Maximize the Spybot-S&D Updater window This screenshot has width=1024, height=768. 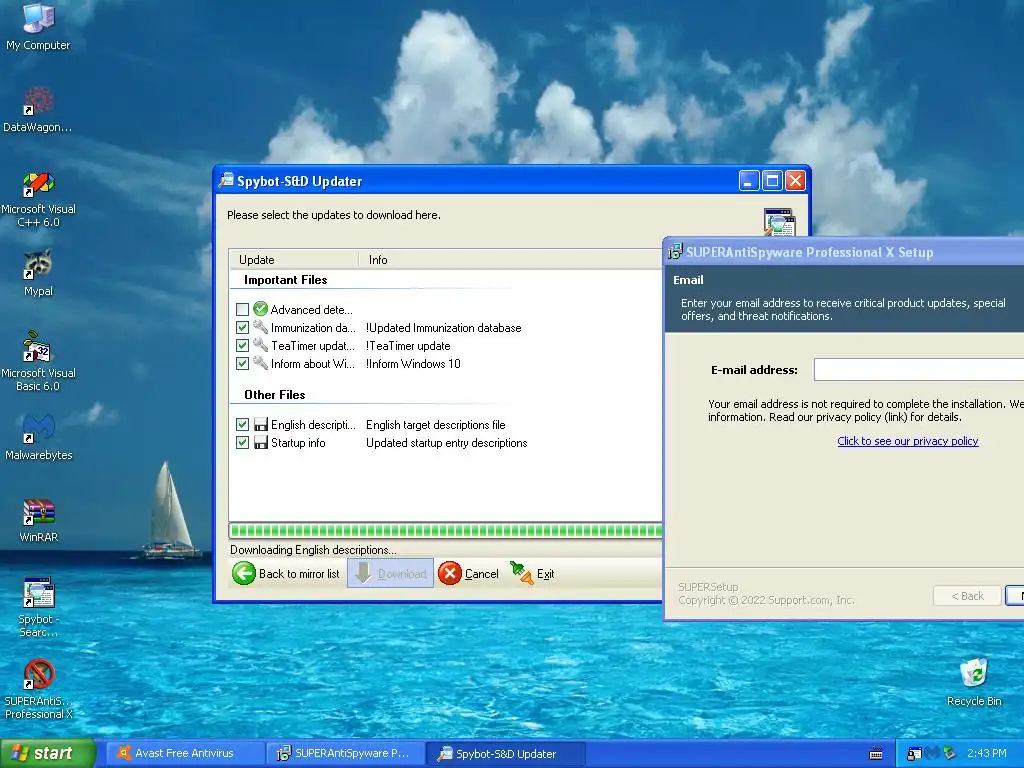772,180
